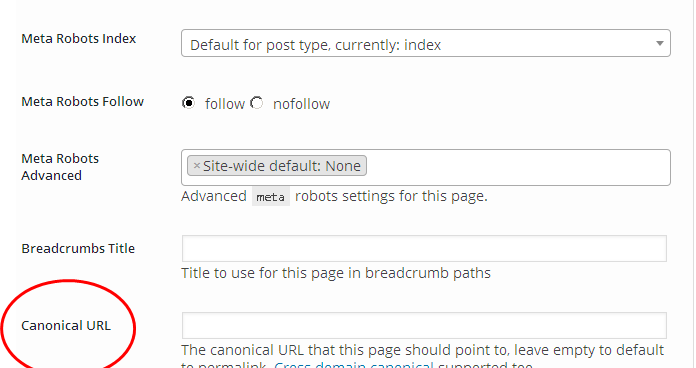
Task: Focus the Breadcrumbs Title text field
Action: (424, 248)
